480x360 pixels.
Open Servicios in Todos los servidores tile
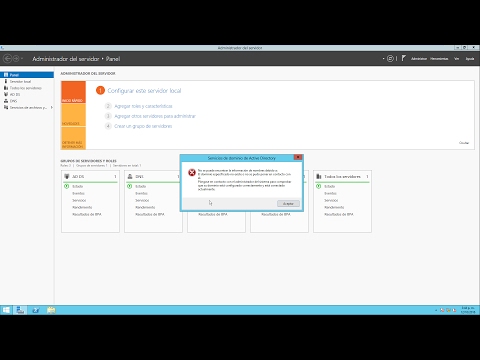(x=331, y=200)
